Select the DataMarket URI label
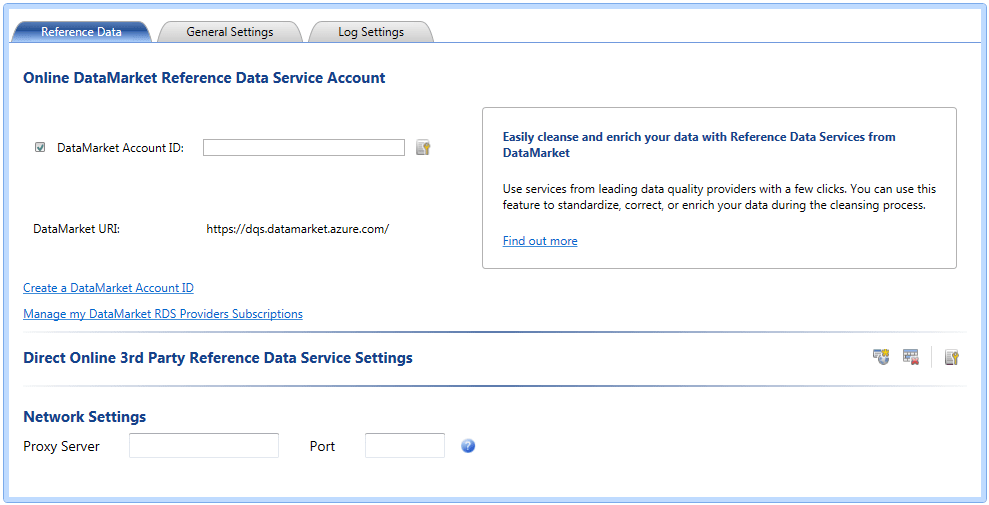Screen dimensions: 989x505 pyautogui.click(x=76, y=229)
